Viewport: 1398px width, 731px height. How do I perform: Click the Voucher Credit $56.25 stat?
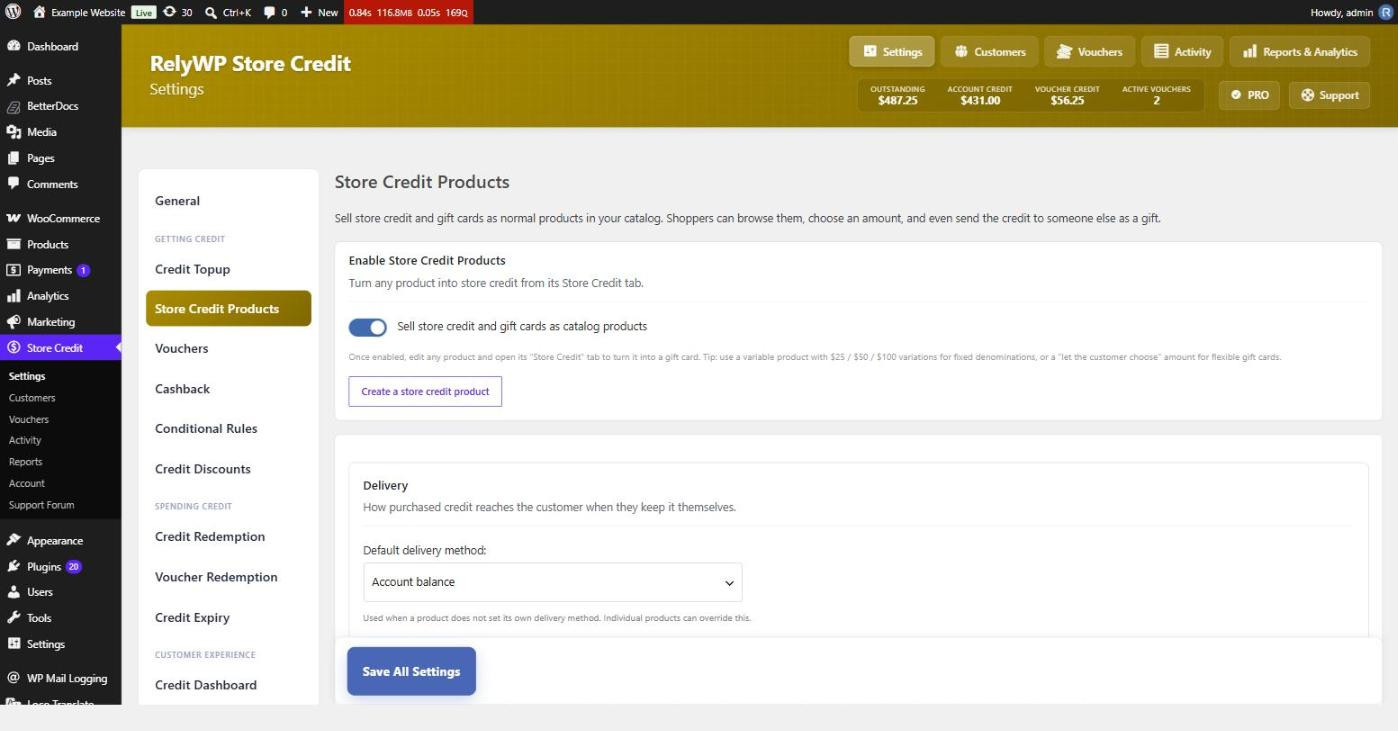(x=1067, y=95)
